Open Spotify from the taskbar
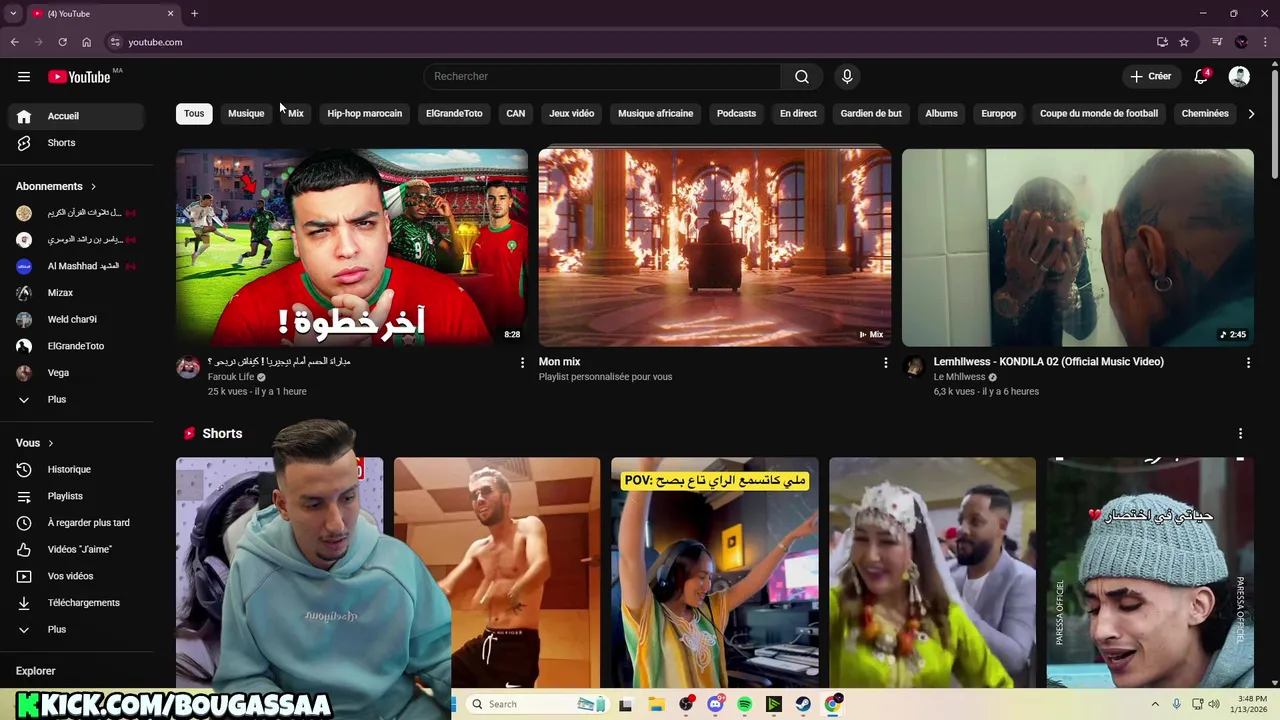This screenshot has width=1280, height=720. 745,705
